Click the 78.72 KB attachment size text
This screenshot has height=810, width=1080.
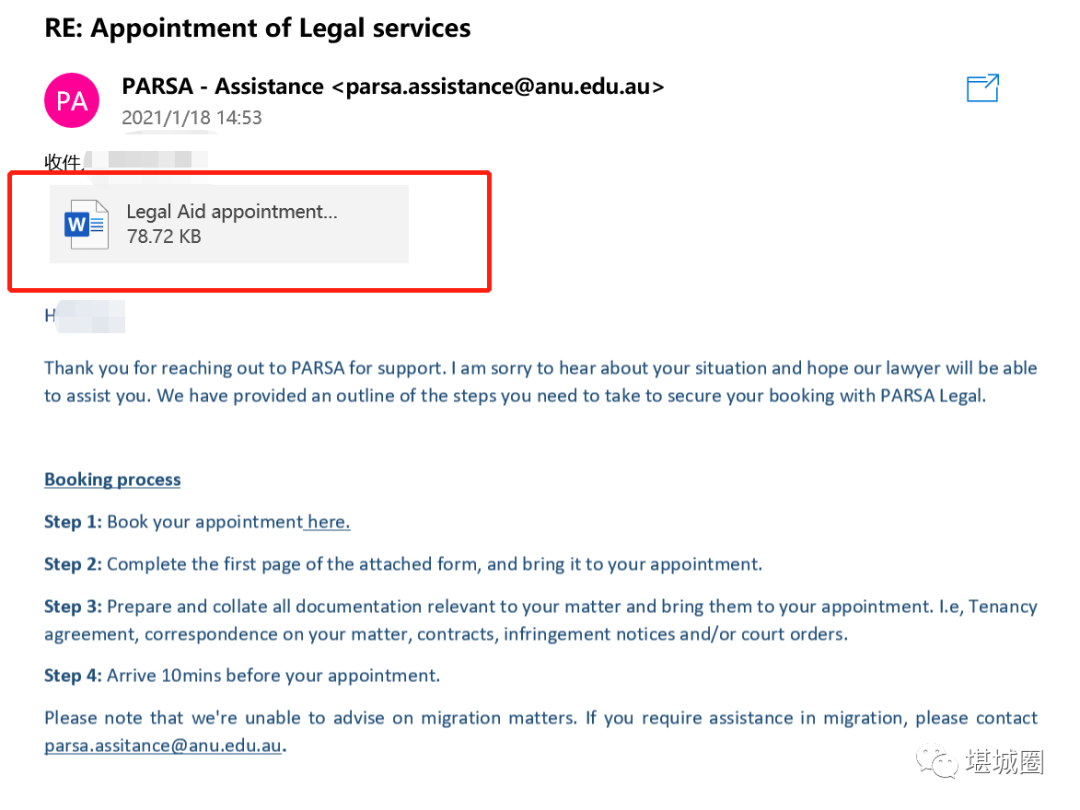coord(164,236)
